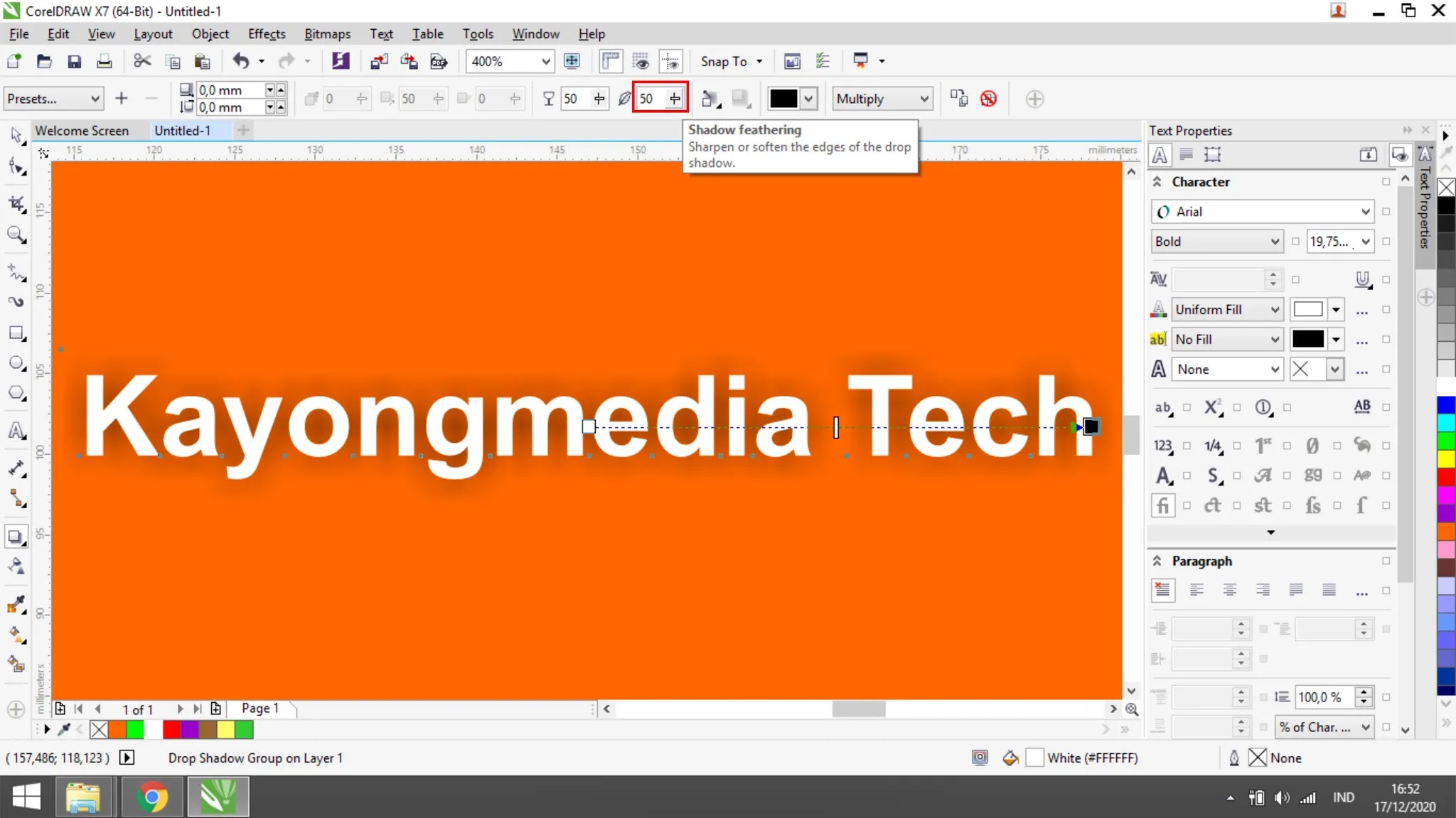The image size is (1456, 818).
Task: Open the Multiply merge mode dropdown
Action: point(882,99)
